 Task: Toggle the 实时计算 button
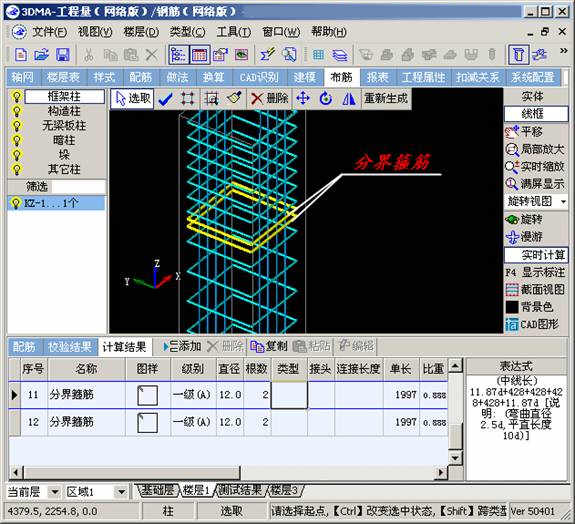536,255
